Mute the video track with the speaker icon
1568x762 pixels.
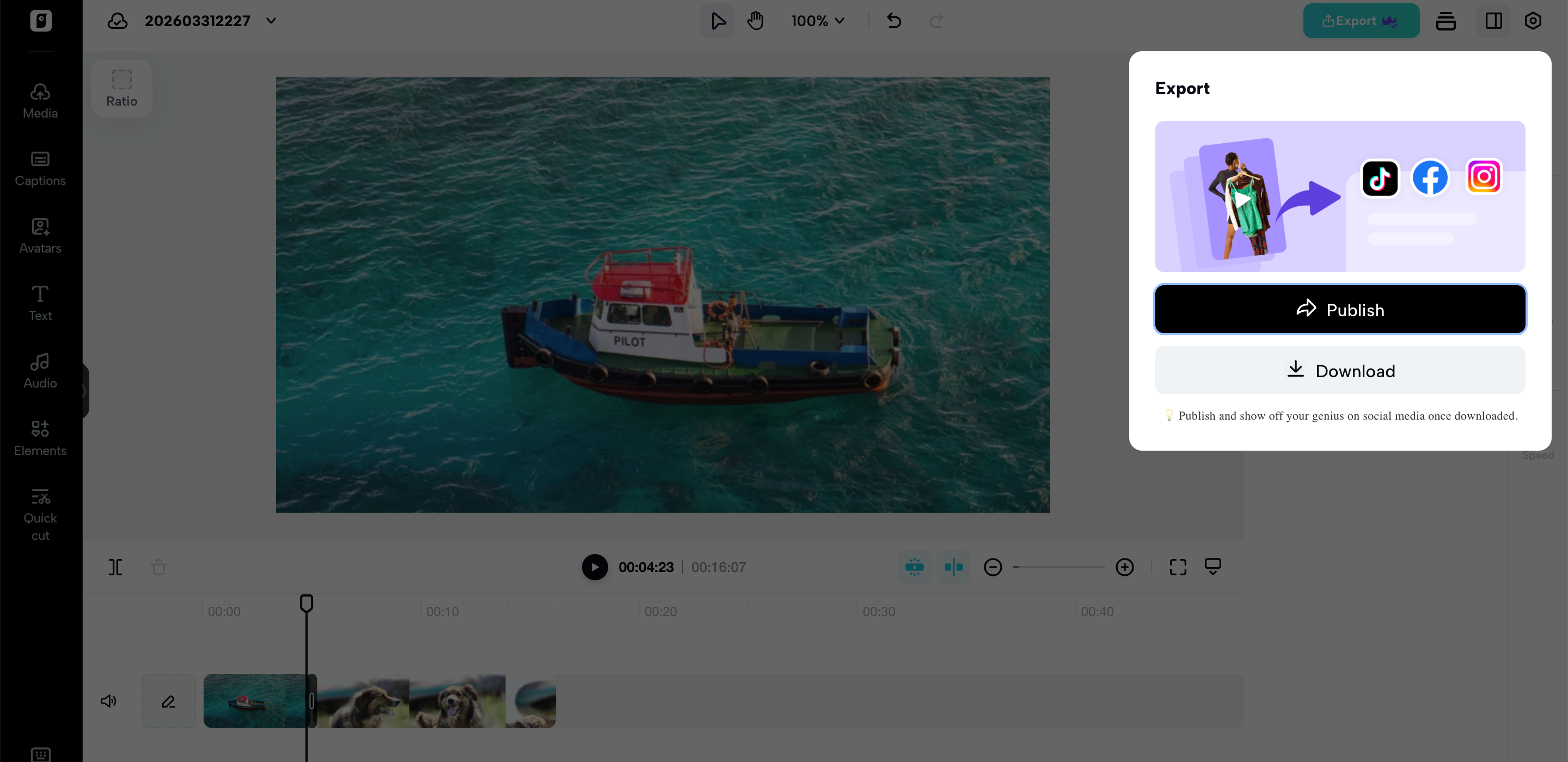(108, 700)
